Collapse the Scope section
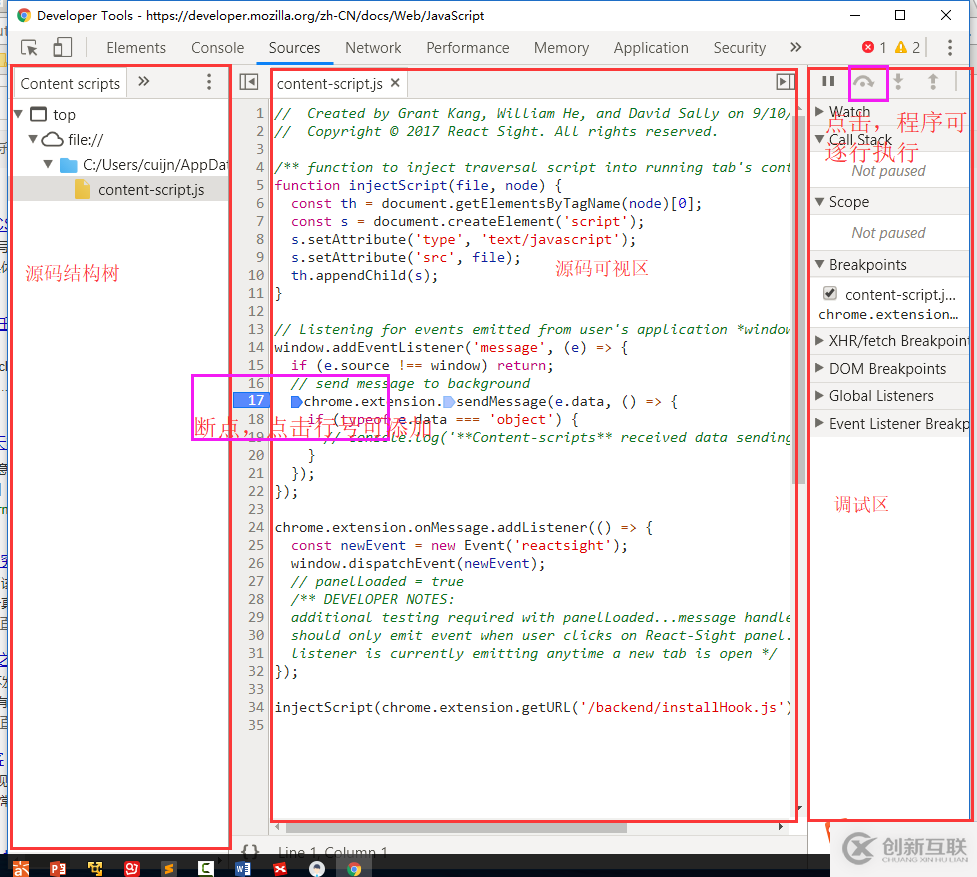 point(819,201)
